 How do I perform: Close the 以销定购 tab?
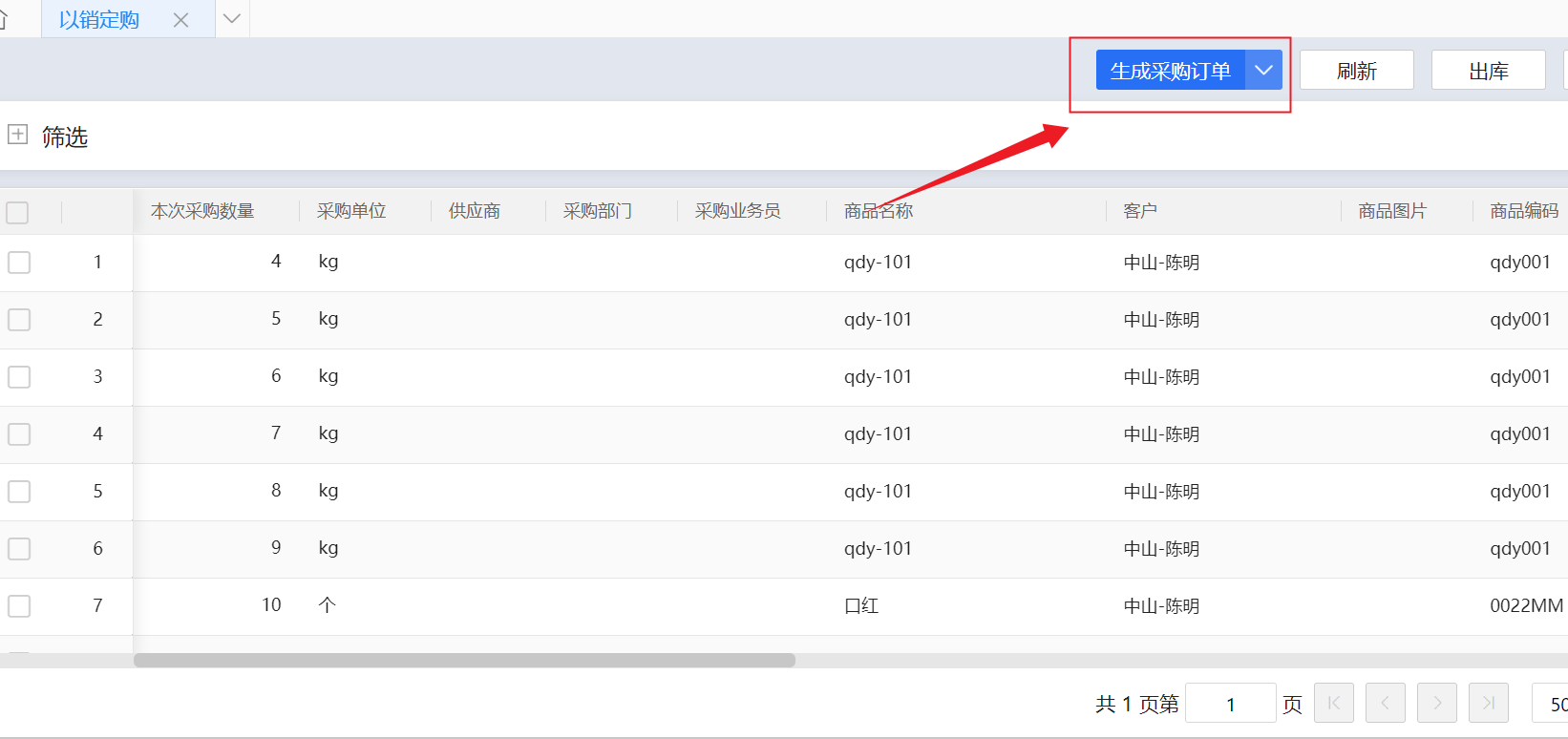[180, 20]
